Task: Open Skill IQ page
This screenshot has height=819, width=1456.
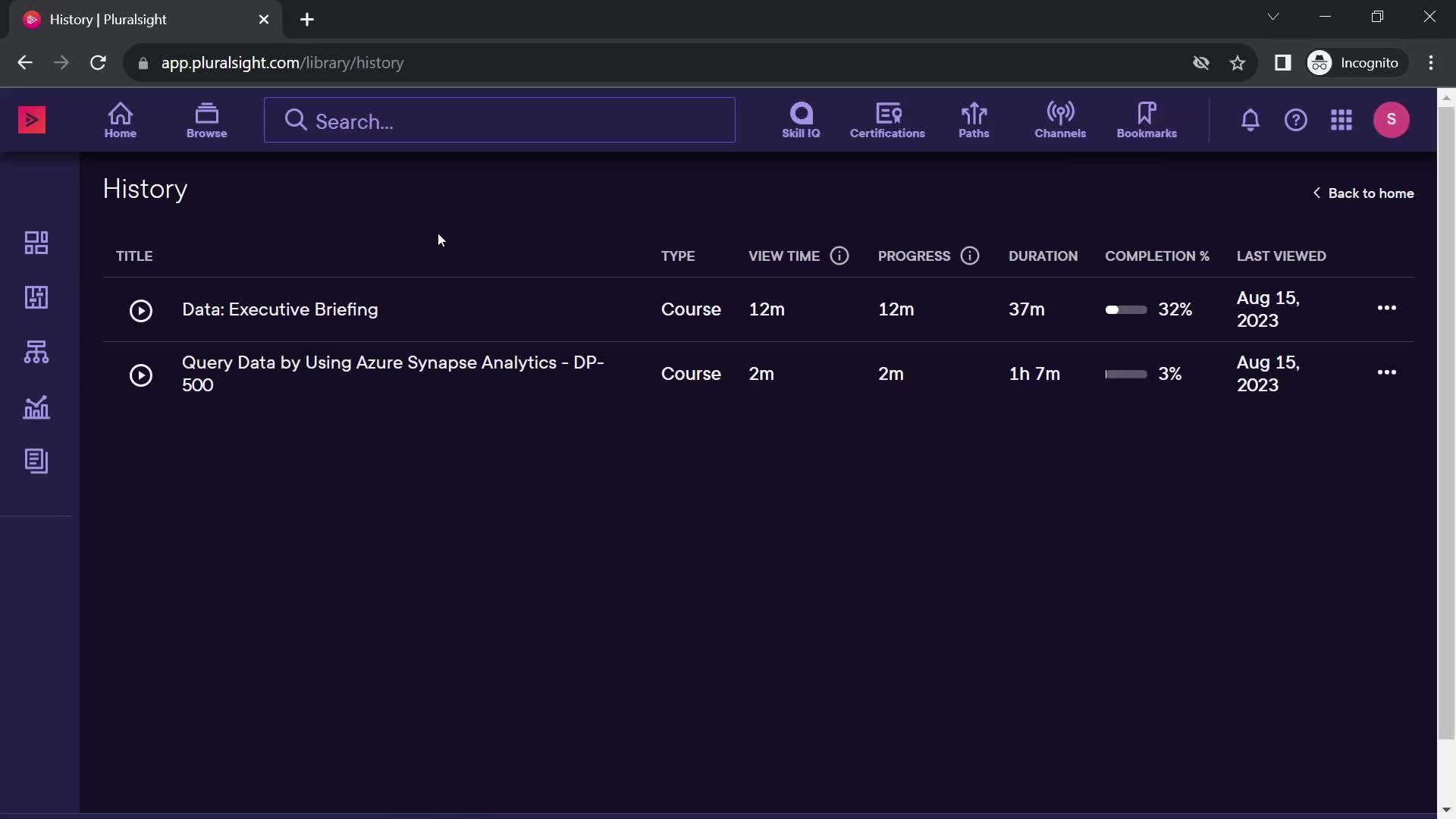Action: 801,120
